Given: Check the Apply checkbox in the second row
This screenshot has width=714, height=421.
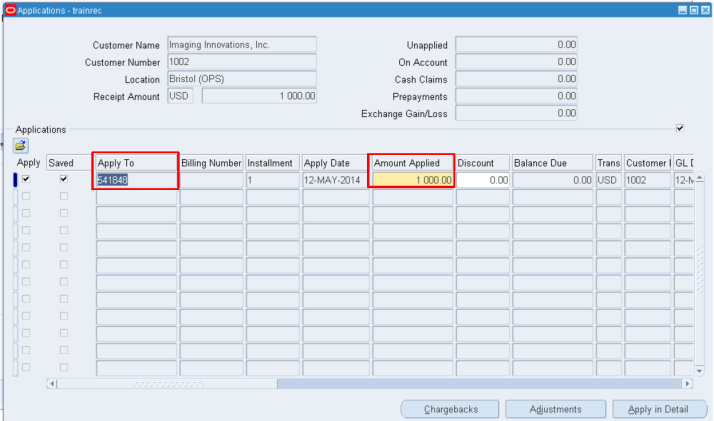Looking at the screenshot, I should [26, 197].
